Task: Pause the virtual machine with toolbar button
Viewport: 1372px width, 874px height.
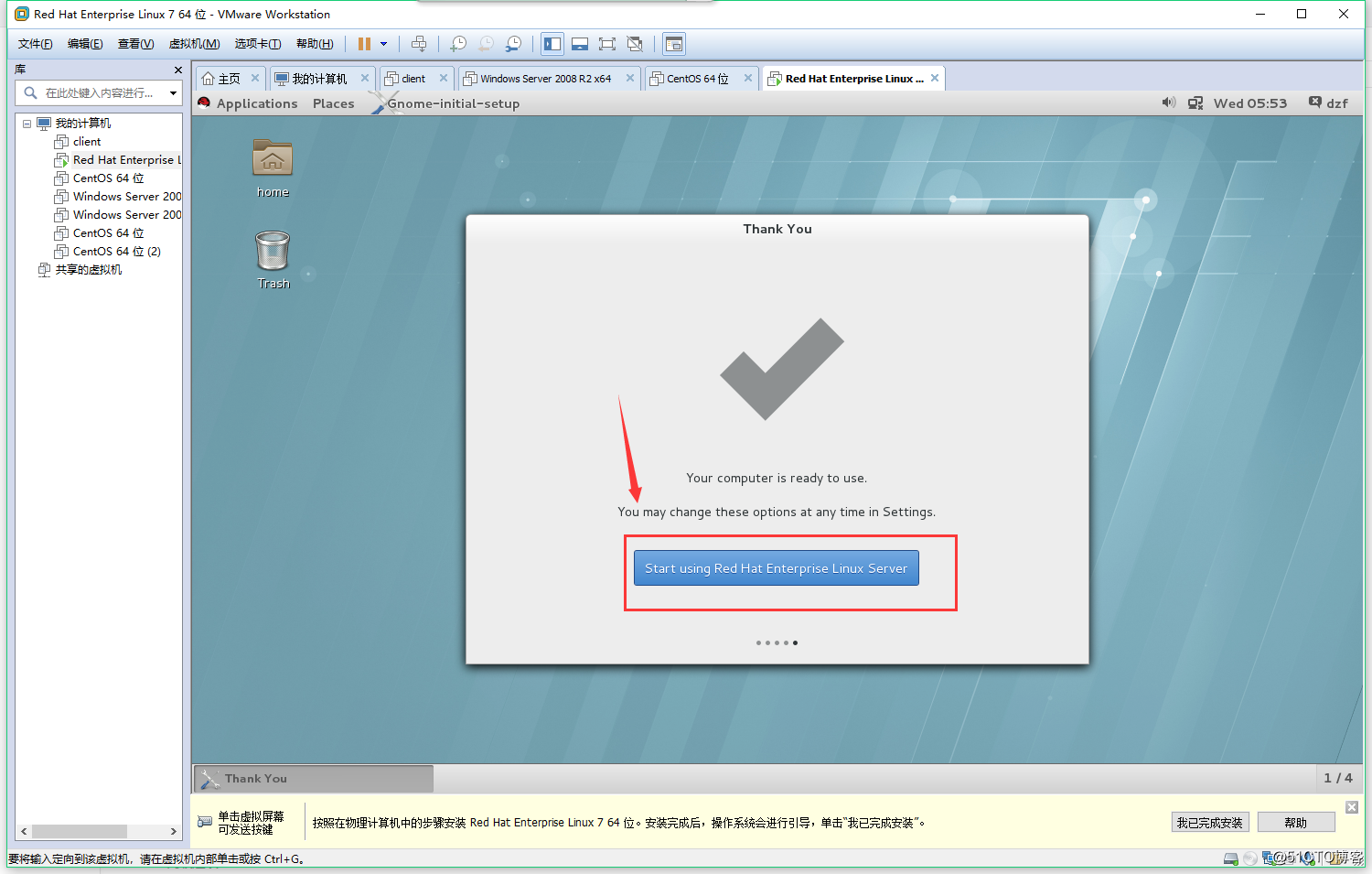Action: tap(364, 44)
